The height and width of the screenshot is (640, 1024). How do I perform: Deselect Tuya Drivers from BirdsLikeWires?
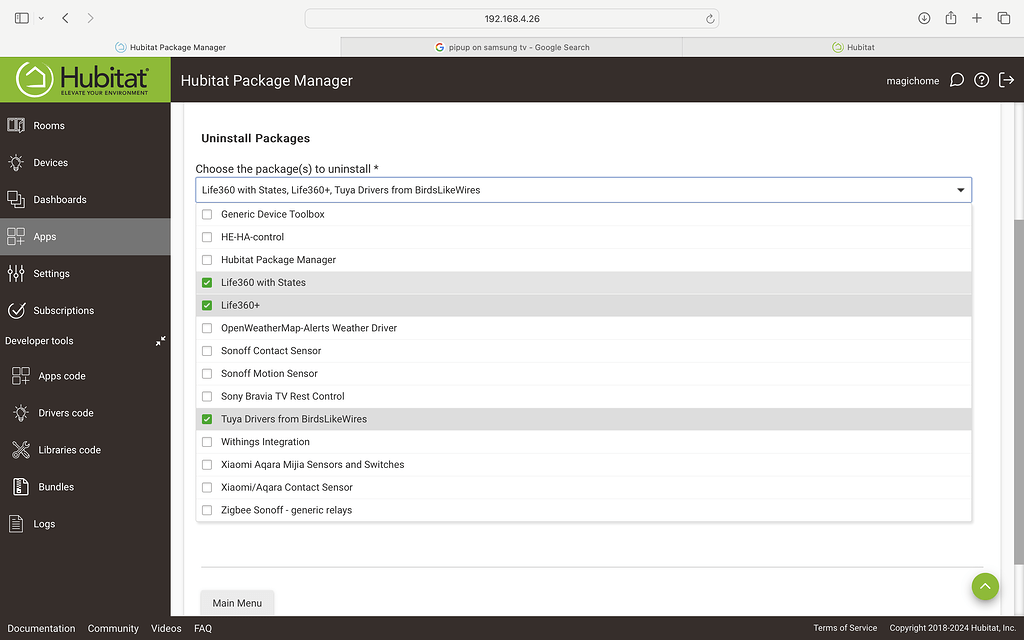206,419
